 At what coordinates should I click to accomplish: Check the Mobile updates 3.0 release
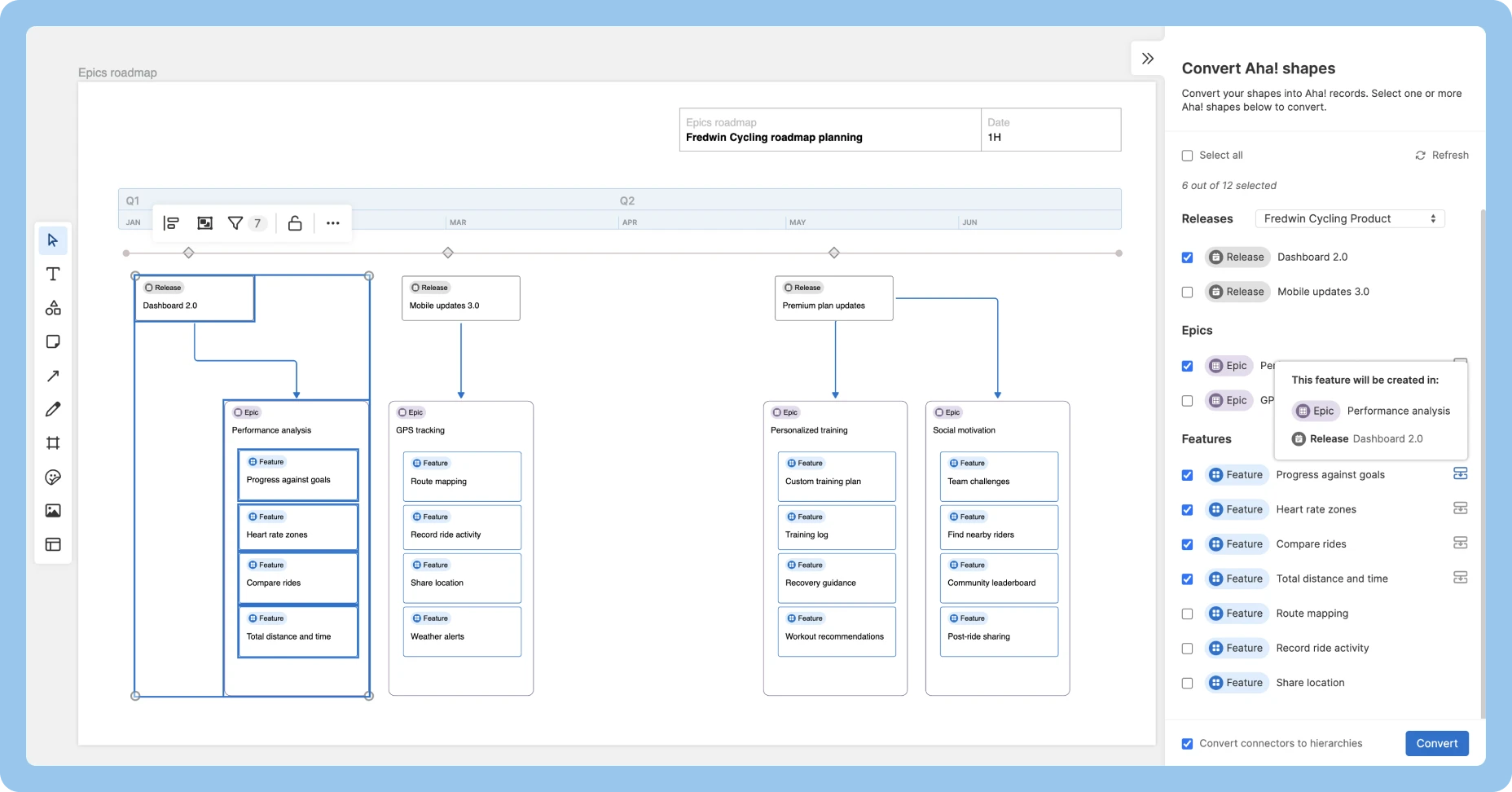point(1187,292)
